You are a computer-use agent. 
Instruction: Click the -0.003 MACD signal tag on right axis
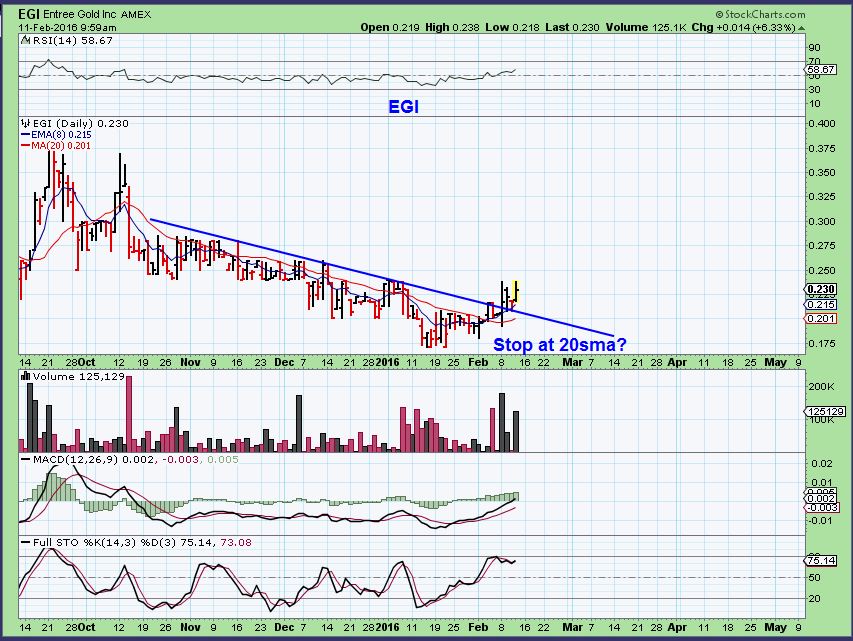(x=821, y=507)
